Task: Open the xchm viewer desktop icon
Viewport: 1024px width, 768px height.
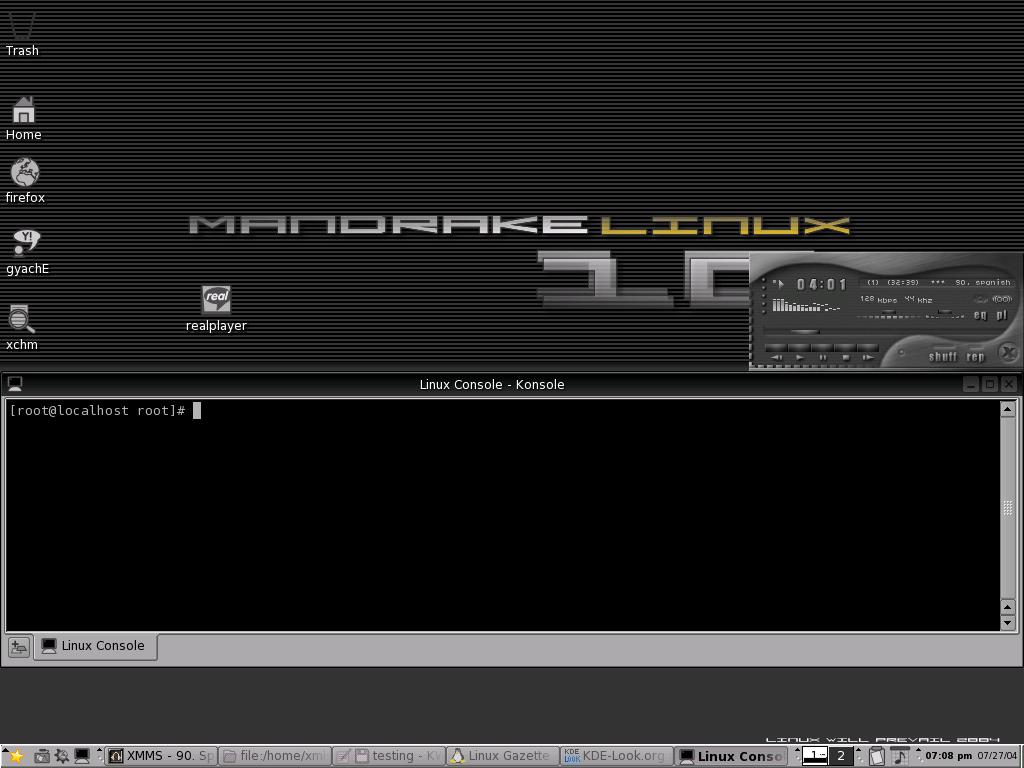Action: coord(22,327)
